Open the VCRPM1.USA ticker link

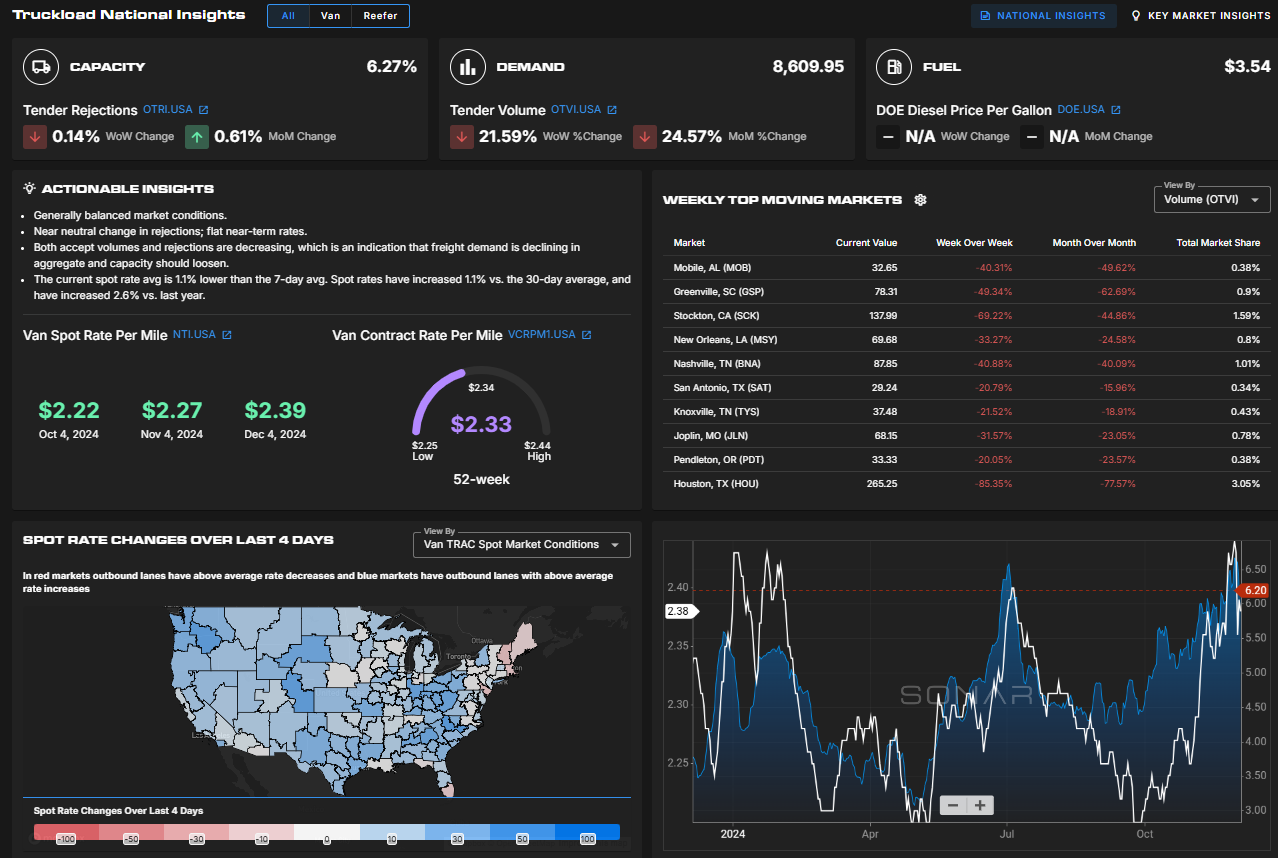pos(542,335)
